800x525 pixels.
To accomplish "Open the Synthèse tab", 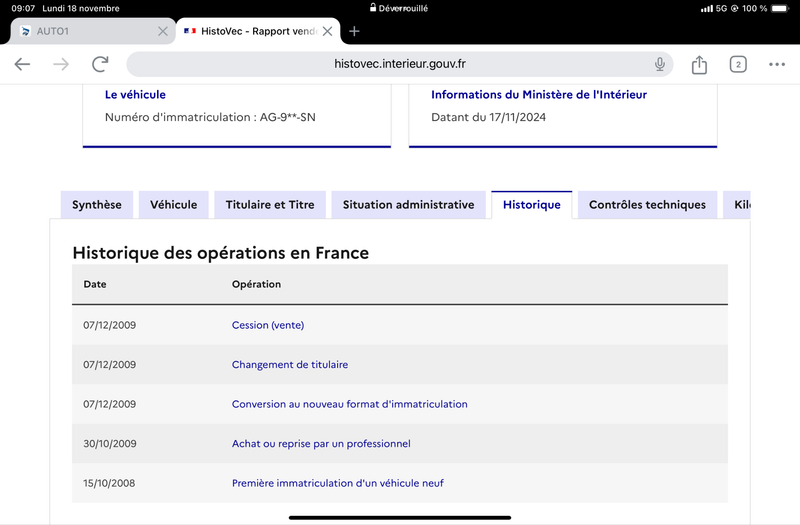I will tap(97, 205).
